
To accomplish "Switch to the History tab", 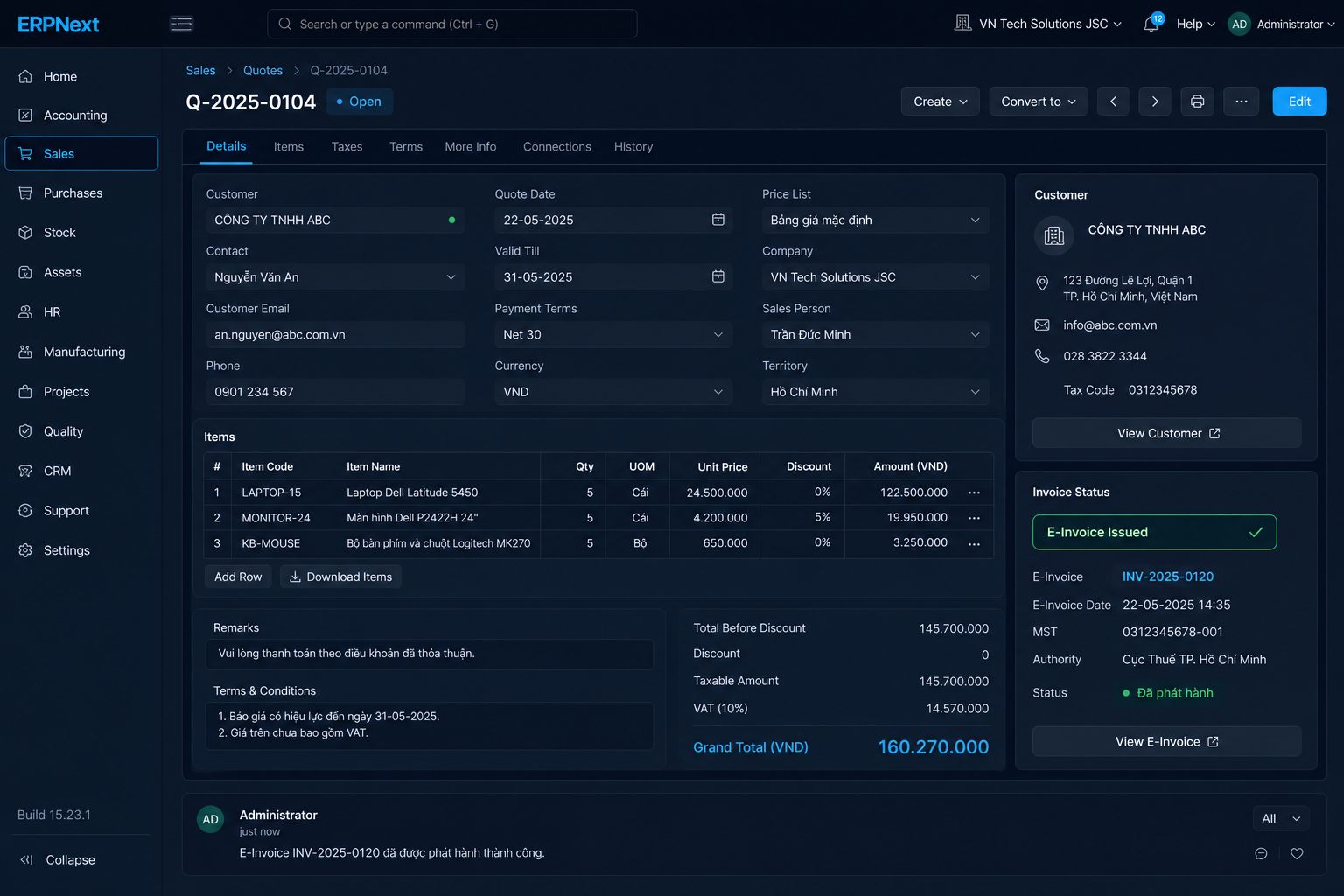I will [633, 146].
